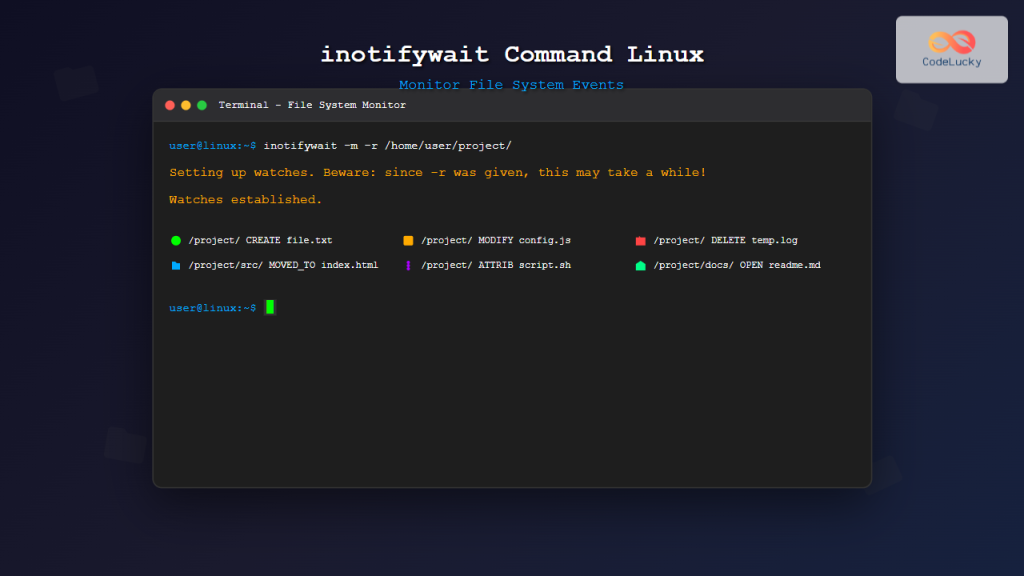Click the CodeLucky infinity logo
The width and height of the screenshot is (1024, 576).
951,43
